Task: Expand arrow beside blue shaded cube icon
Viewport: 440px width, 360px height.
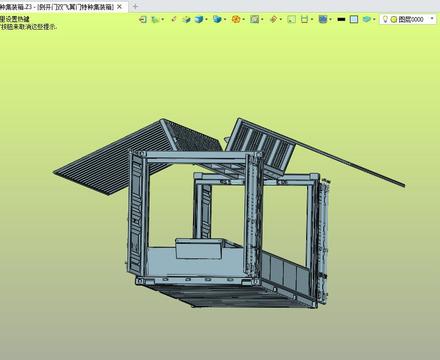Action: point(206,19)
